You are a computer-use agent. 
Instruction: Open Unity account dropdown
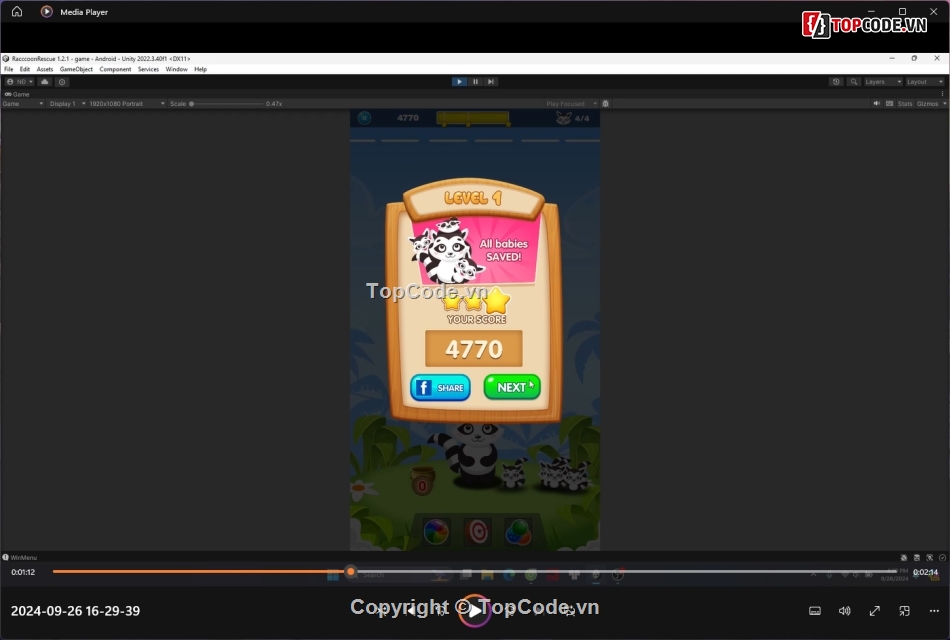19,82
